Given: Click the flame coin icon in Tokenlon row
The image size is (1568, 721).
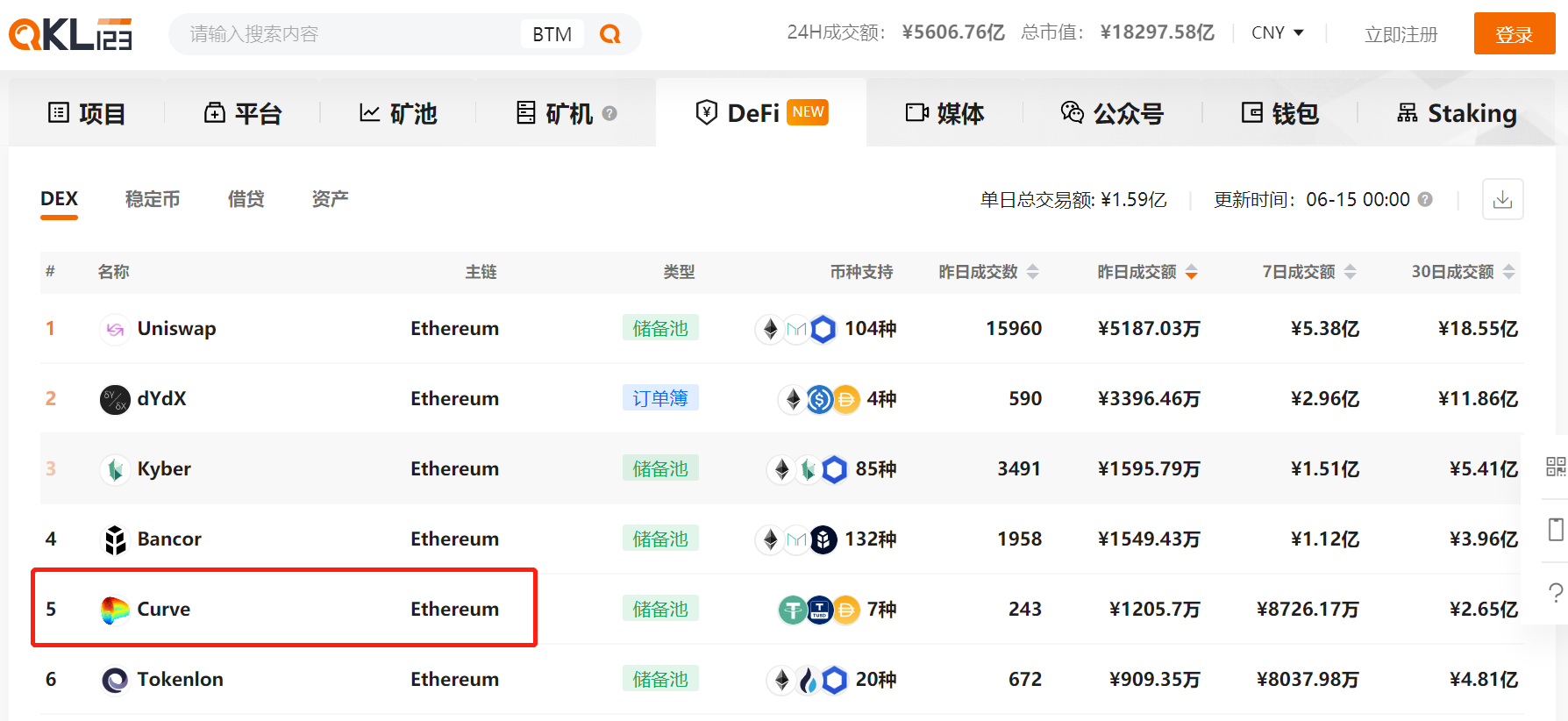Looking at the screenshot, I should [x=808, y=680].
